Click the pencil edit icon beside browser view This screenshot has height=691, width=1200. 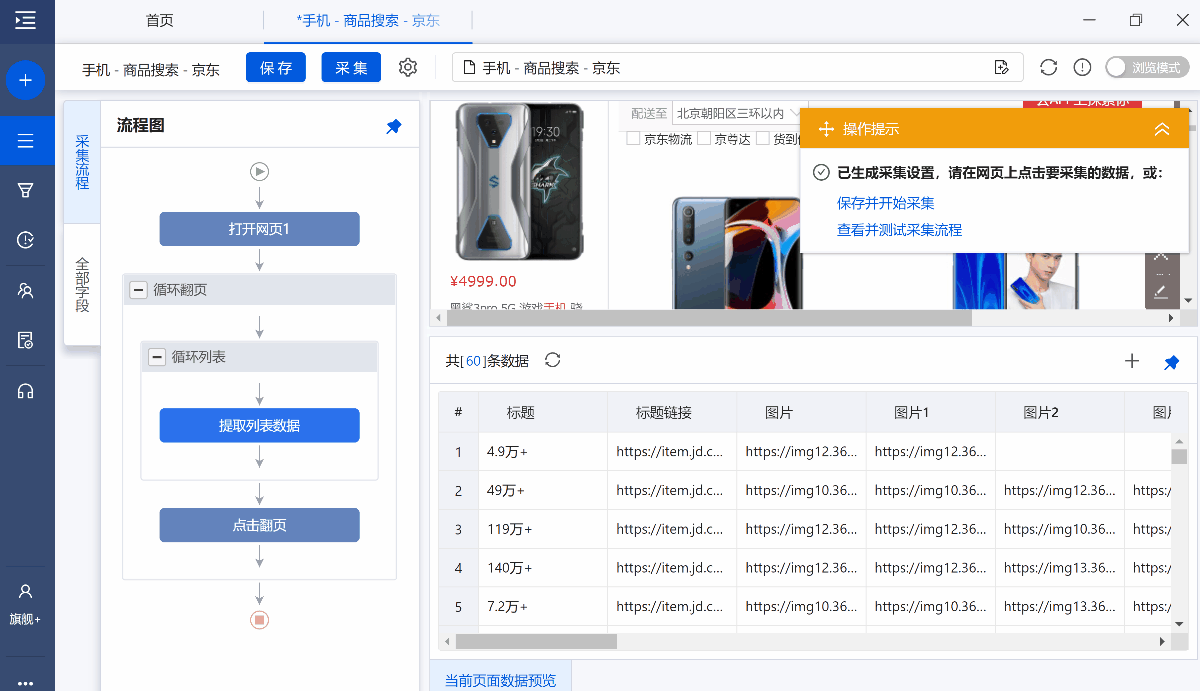(1161, 292)
